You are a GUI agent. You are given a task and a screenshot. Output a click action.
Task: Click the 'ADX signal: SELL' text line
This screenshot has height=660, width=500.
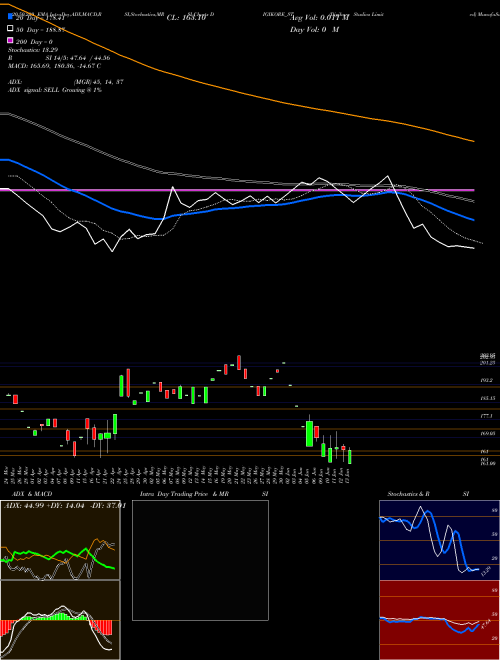[x=55, y=90]
